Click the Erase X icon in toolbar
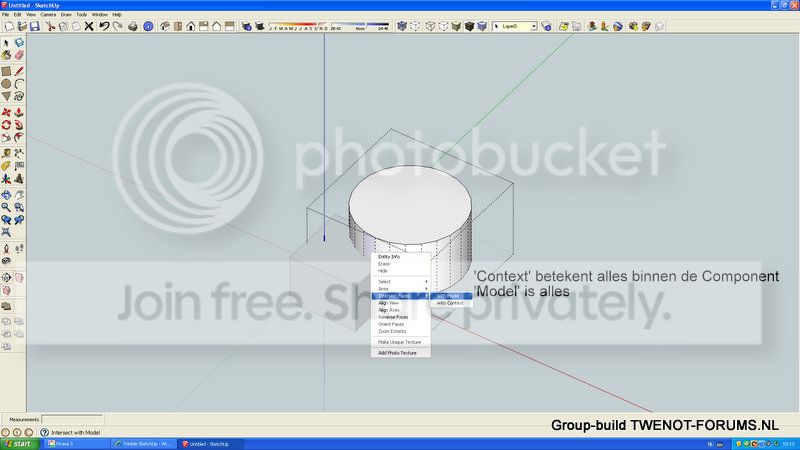Screen dimensions: 800x450 point(89,26)
